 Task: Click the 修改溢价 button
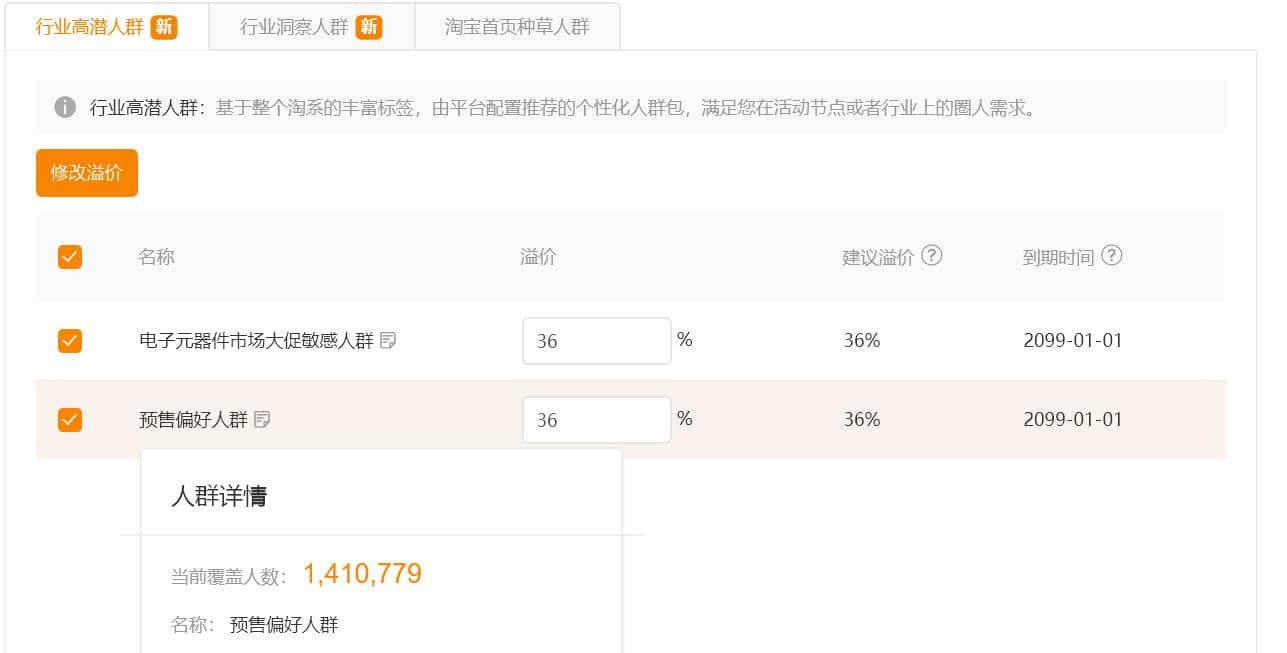(87, 173)
